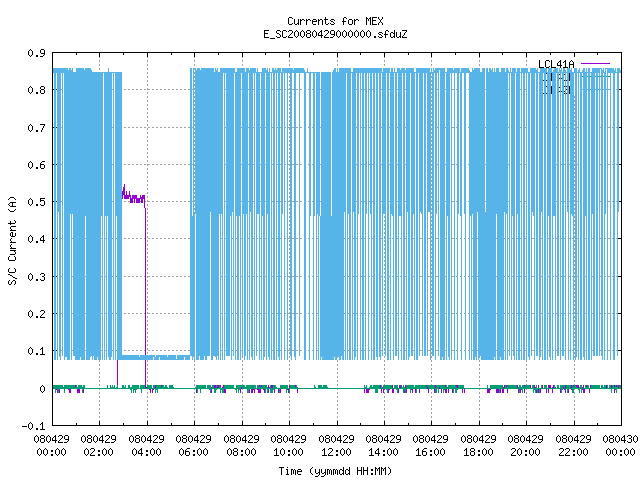640x480 pixels.
Task: Click the x-axis time label "08:00"
Action: pos(241,452)
